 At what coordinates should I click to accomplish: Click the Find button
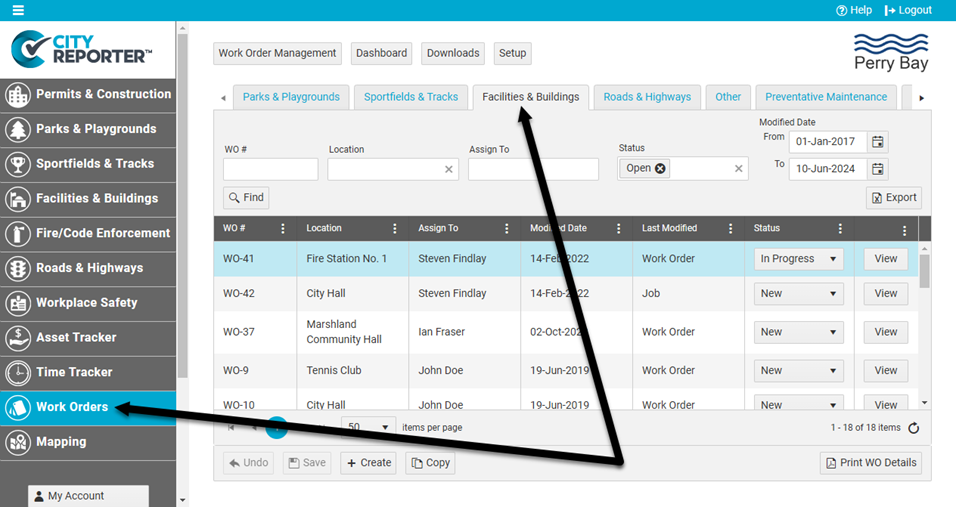(x=246, y=198)
